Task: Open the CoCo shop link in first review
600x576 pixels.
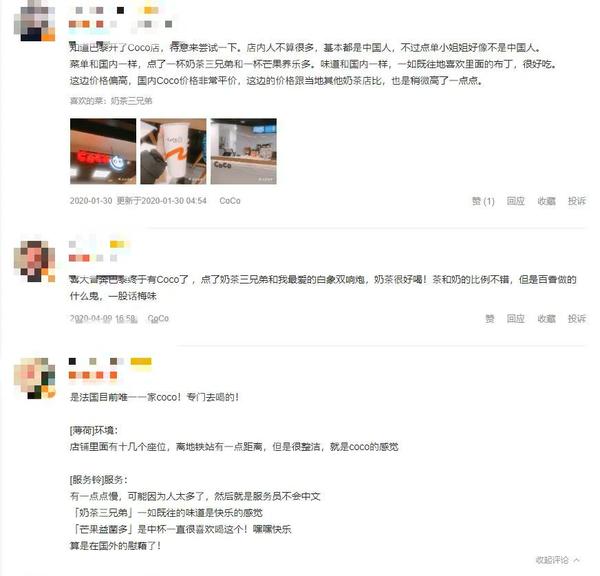Action: pyautogui.click(x=230, y=201)
